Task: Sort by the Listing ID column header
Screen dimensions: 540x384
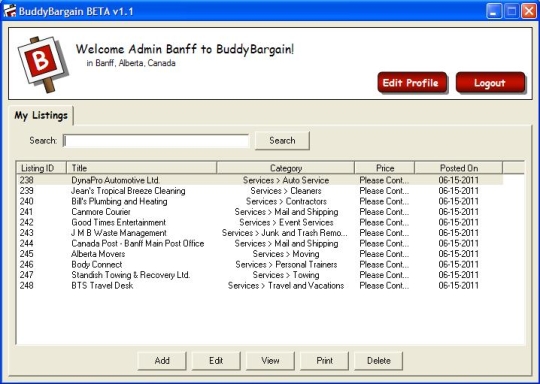Action: (x=41, y=168)
